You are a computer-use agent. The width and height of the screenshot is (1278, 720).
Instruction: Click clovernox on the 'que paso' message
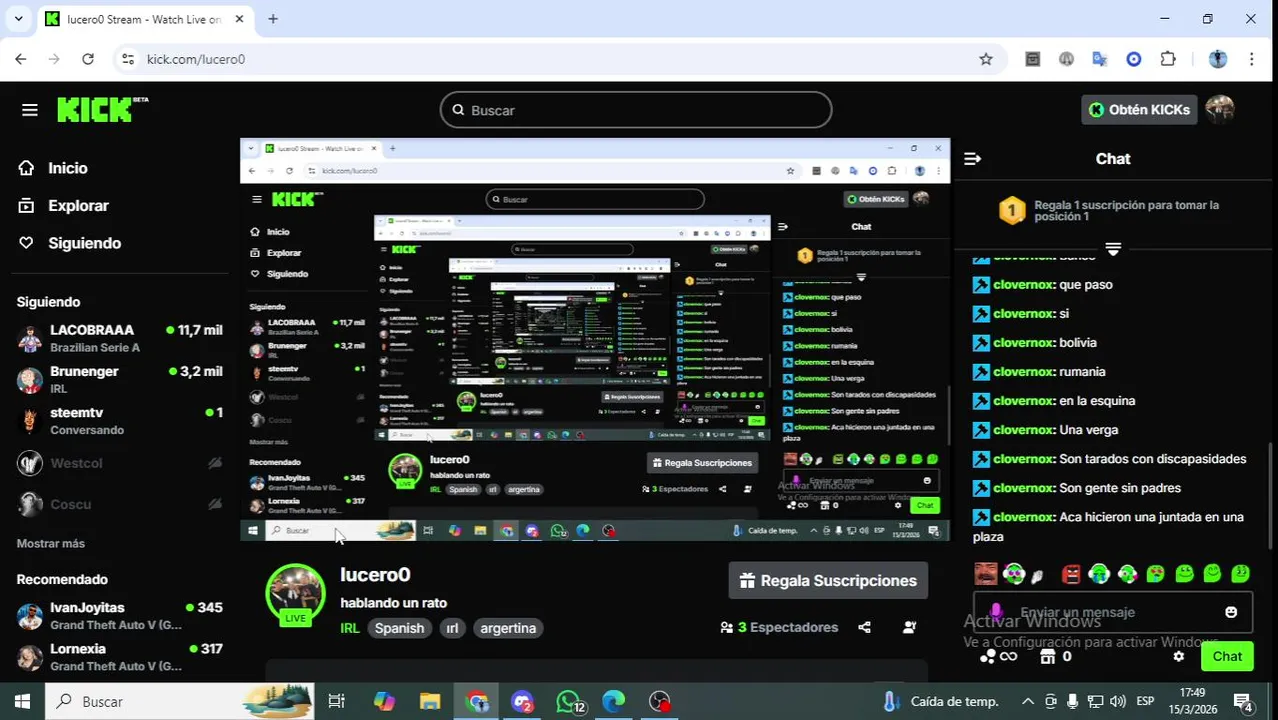pyautogui.click(x=1024, y=284)
